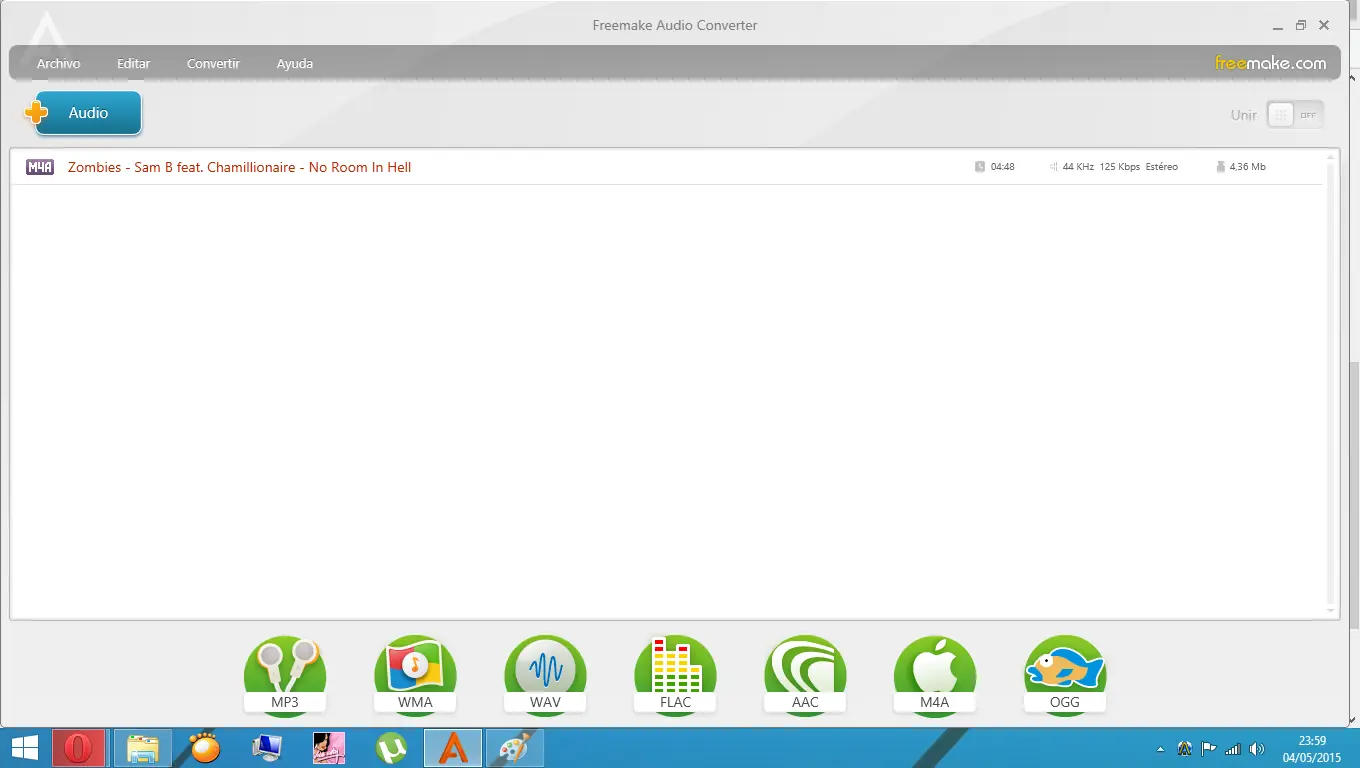Select the Zombies - Sam B track title
Viewport: 1360px width, 768px height.
[x=239, y=167]
